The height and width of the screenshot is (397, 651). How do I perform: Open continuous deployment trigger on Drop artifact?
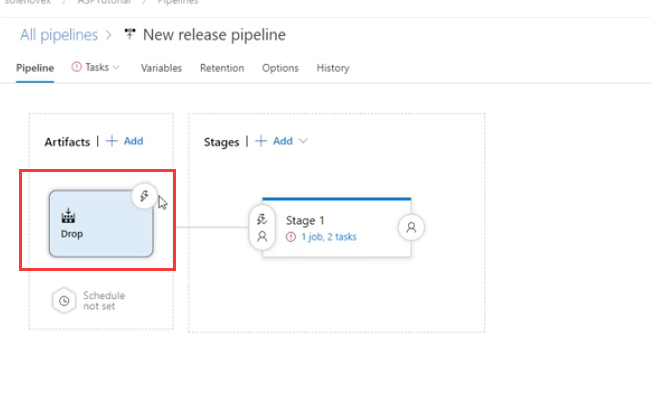click(x=144, y=196)
